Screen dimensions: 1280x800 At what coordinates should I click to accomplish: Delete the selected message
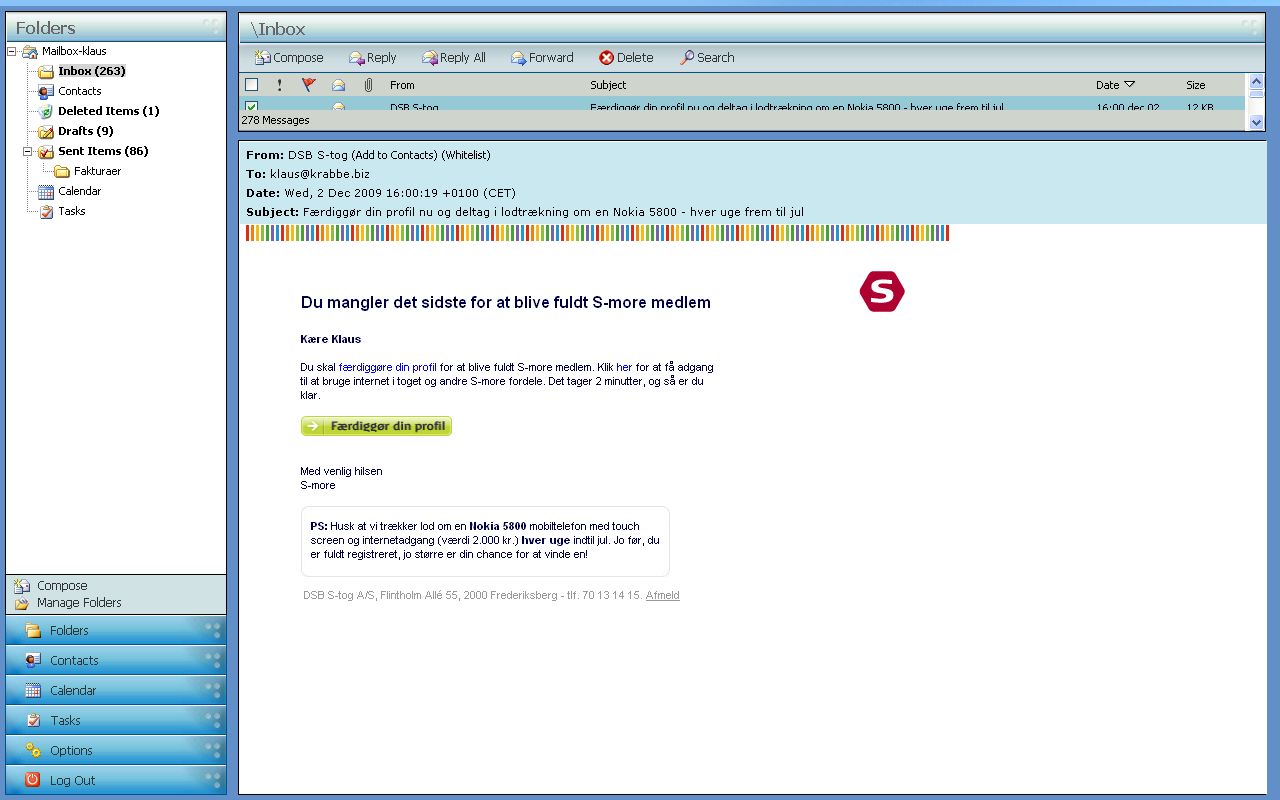click(x=626, y=58)
